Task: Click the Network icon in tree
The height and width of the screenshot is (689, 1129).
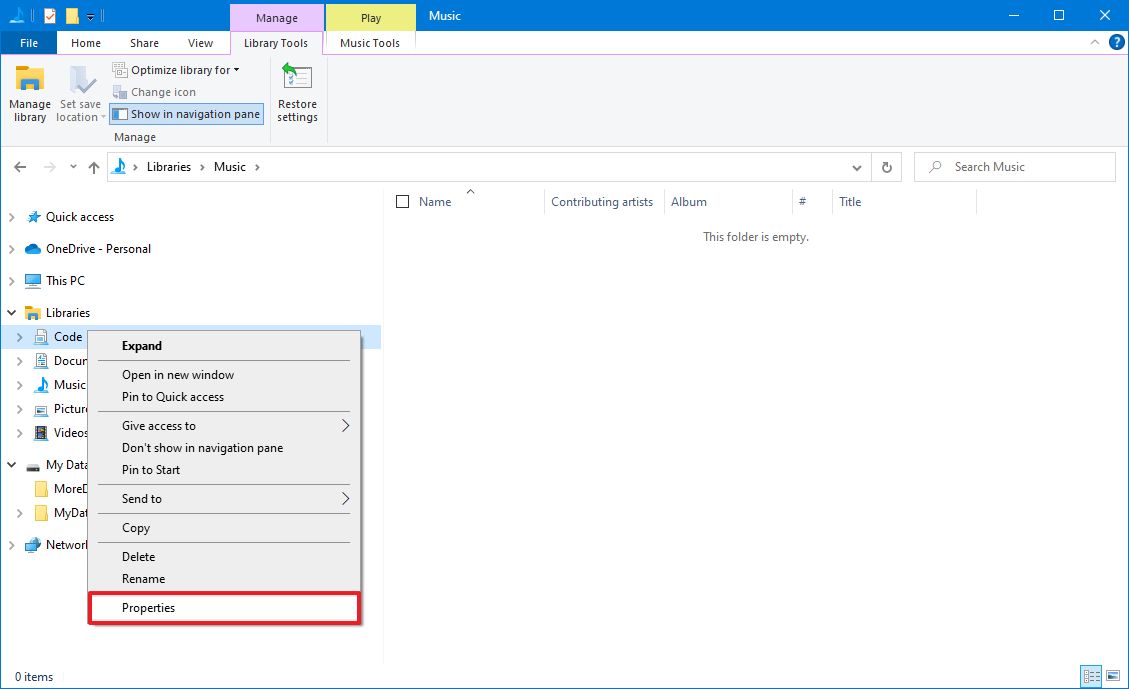Action: [x=32, y=545]
